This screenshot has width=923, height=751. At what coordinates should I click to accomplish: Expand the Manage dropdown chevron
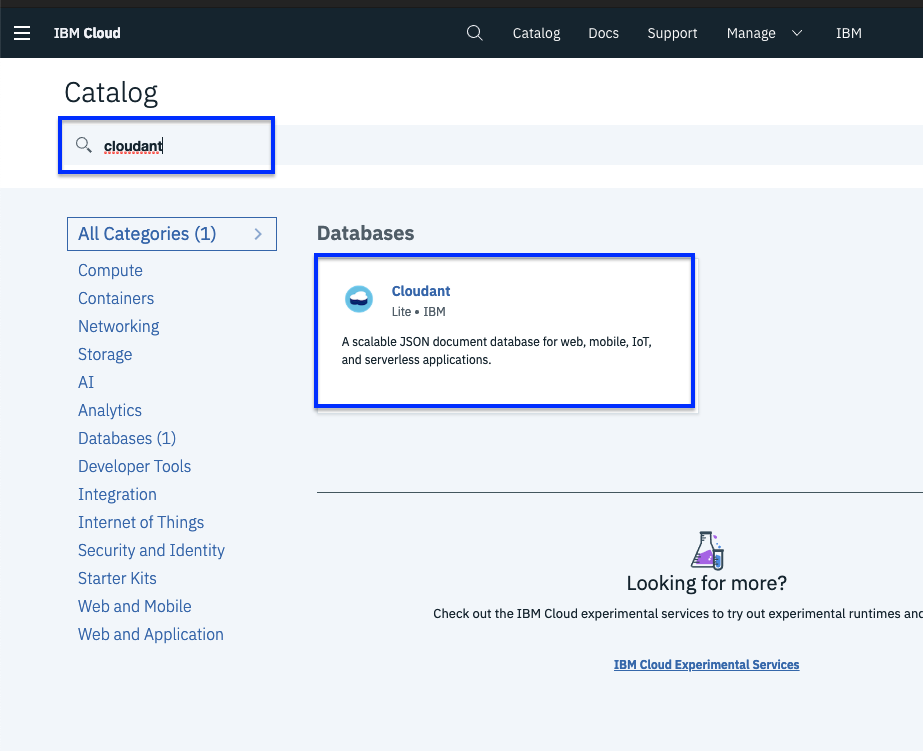(x=797, y=33)
